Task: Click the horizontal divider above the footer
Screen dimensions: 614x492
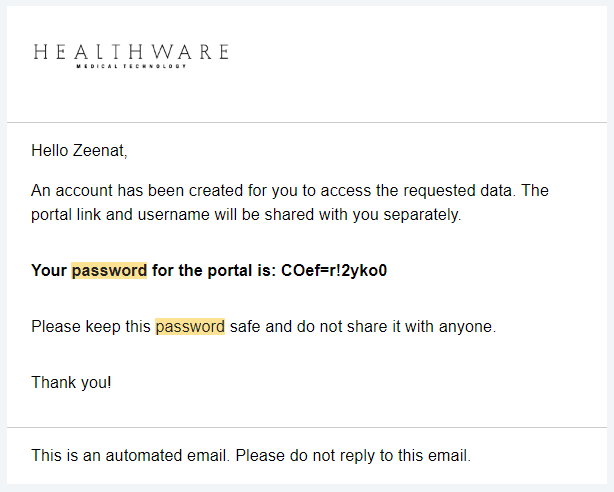Action: point(307,428)
